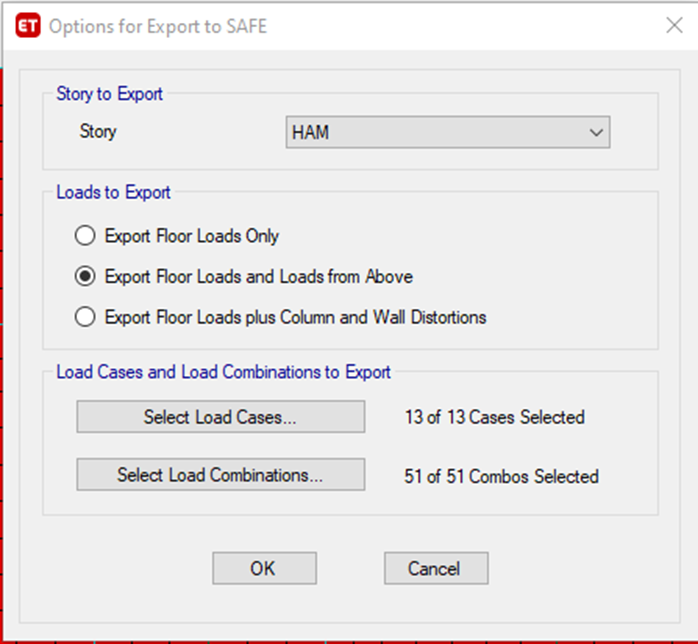Enable Floor Loads plus Column and Wall Distortions

tap(85, 317)
